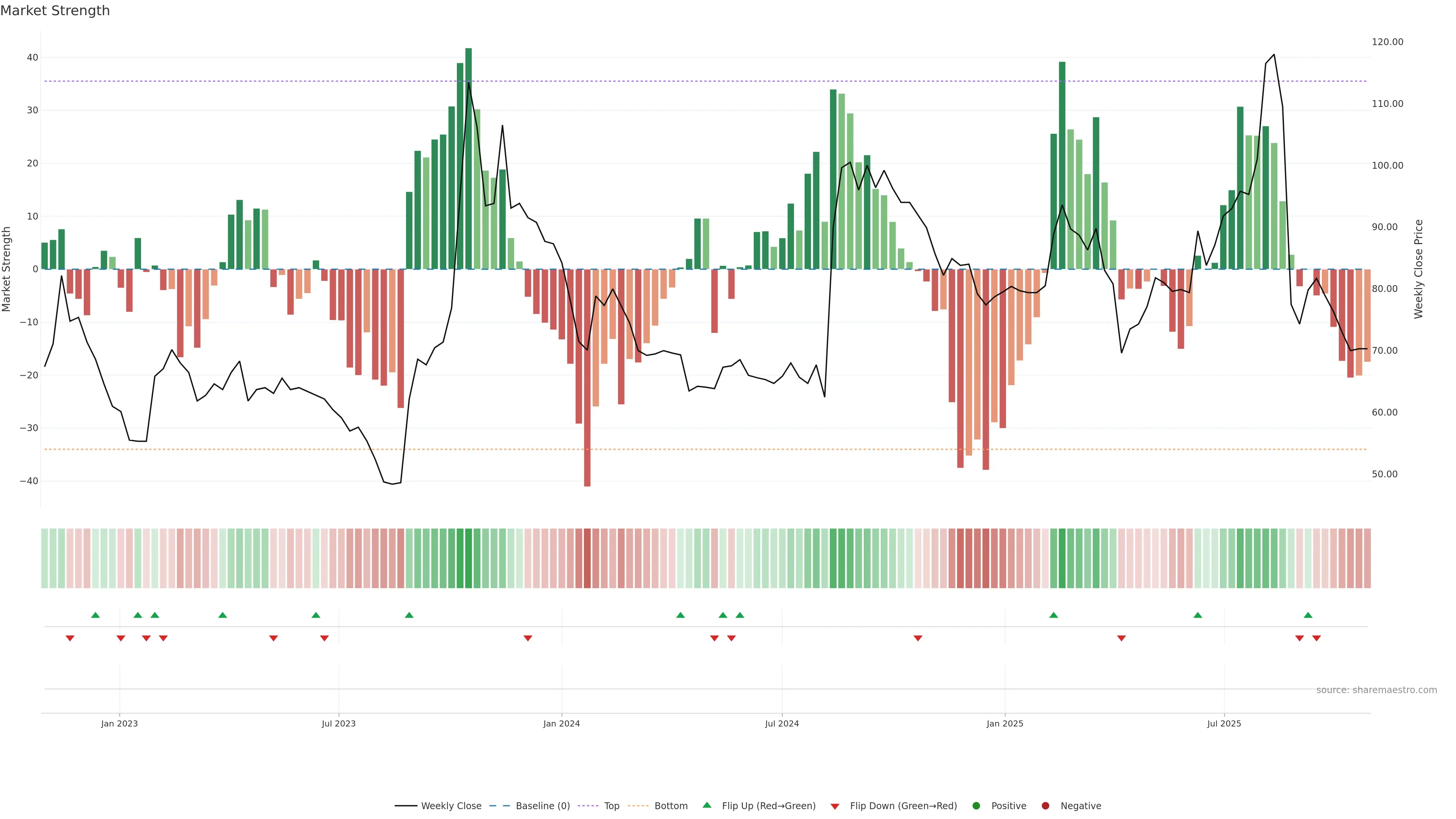Toggle the Top threshold legend entry

[x=612, y=805]
